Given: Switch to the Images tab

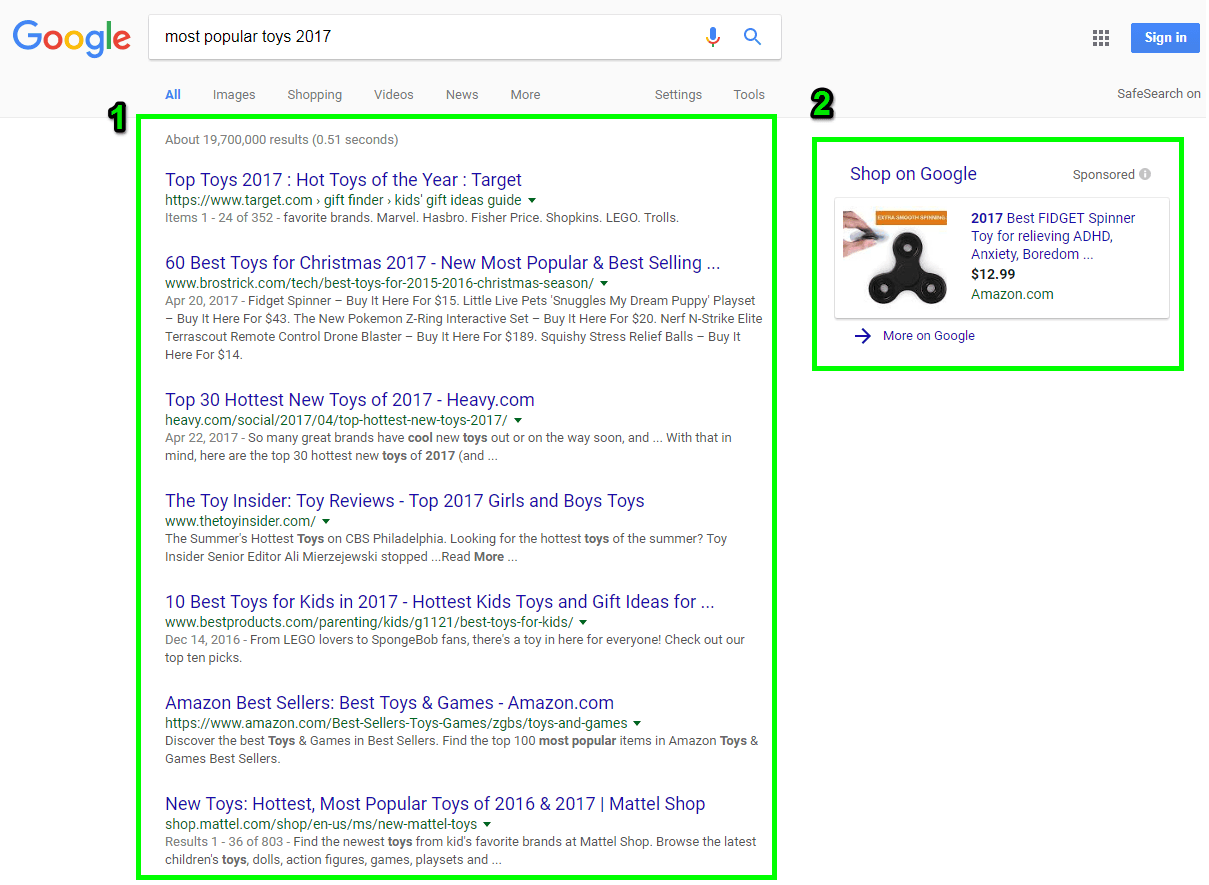Looking at the screenshot, I should point(233,94).
